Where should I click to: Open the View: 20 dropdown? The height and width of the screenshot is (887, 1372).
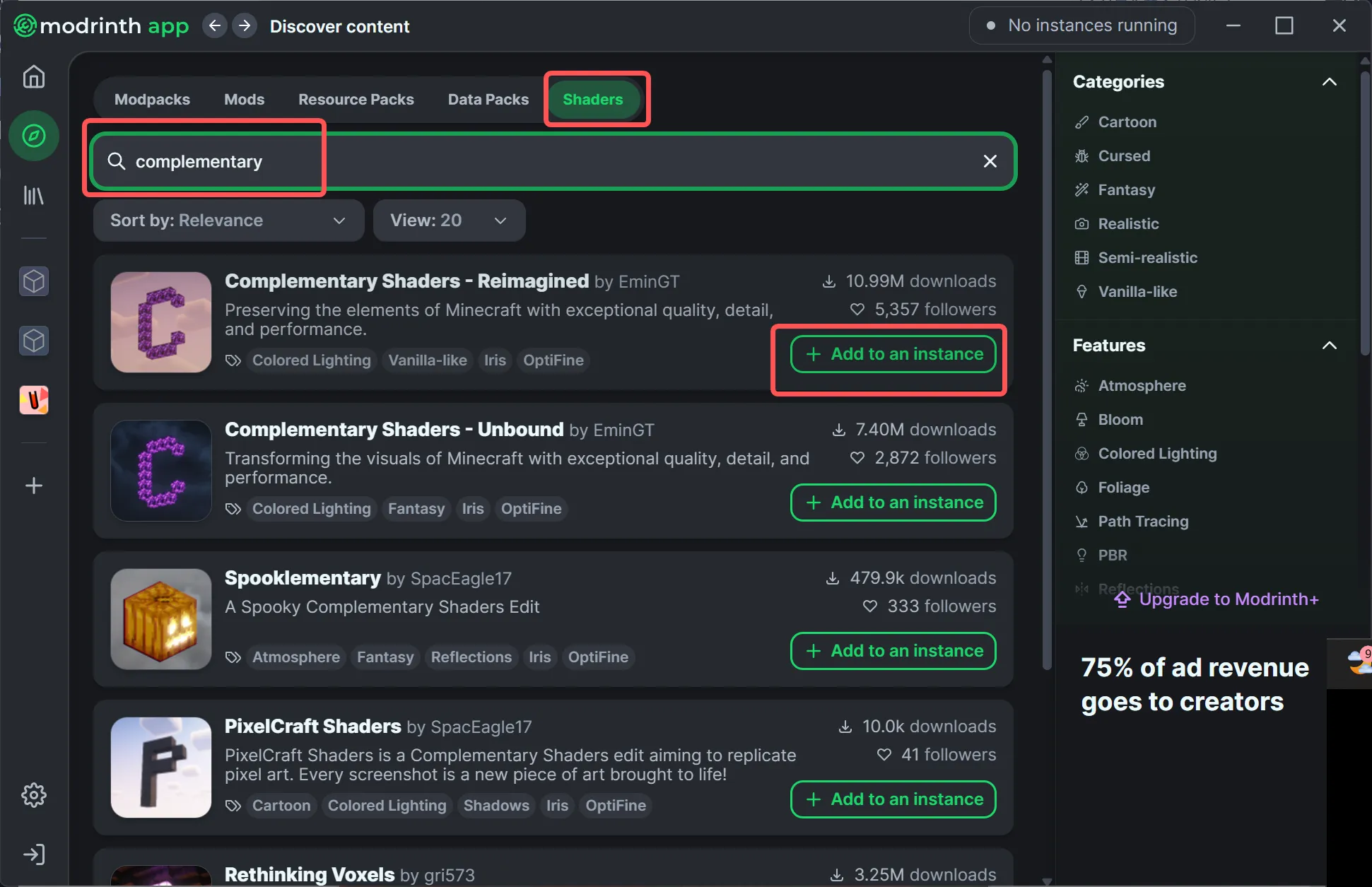pos(449,221)
